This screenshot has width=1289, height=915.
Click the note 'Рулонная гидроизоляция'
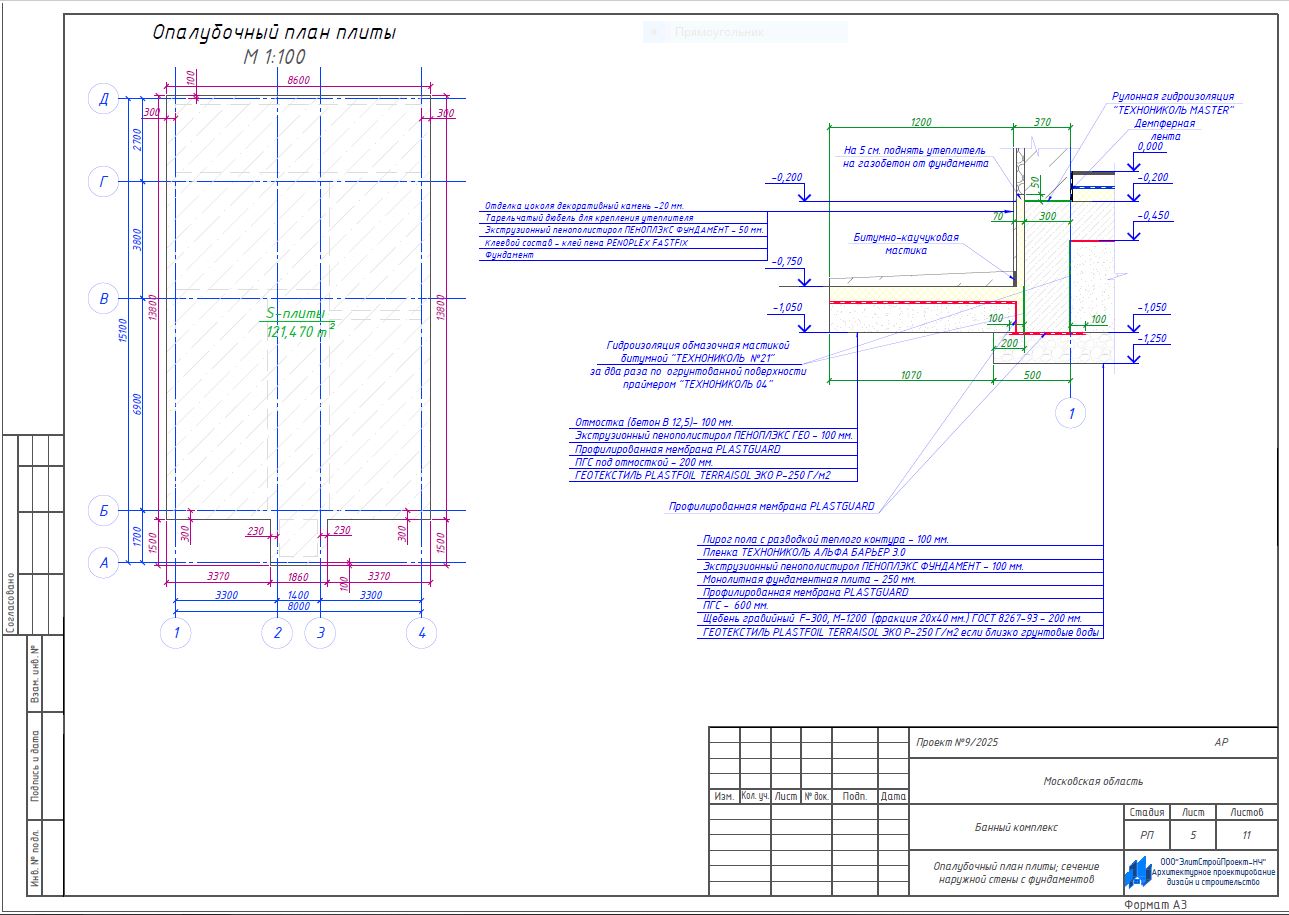pos(1173,97)
